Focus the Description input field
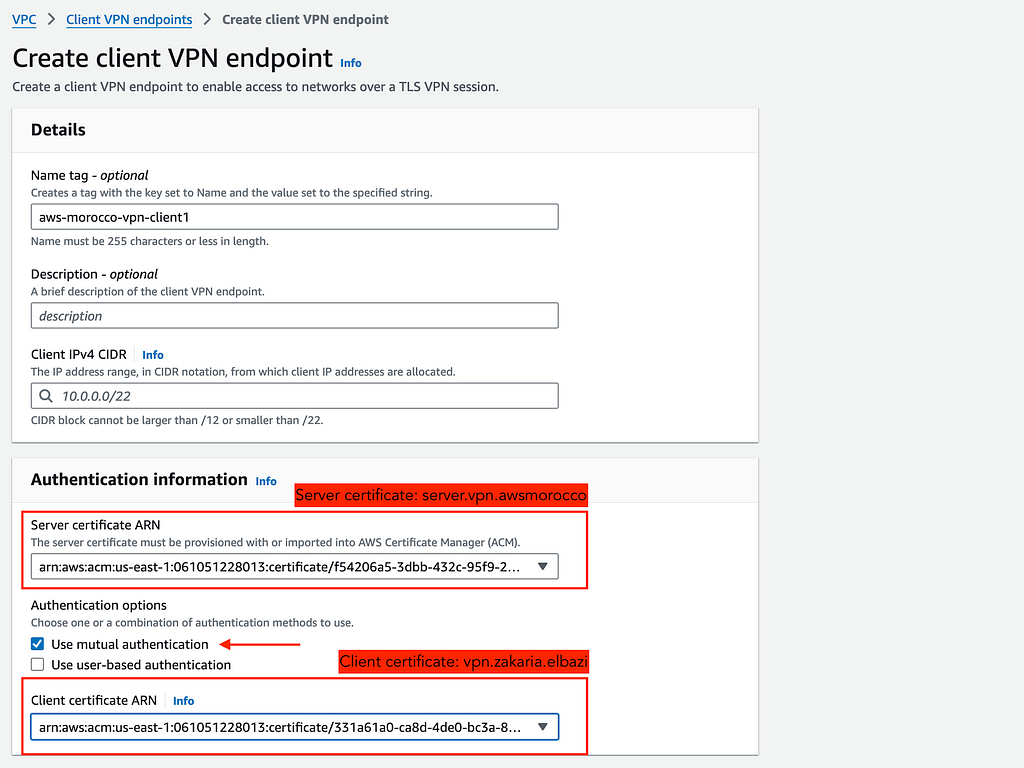The height and width of the screenshot is (768, 1024). [x=295, y=315]
